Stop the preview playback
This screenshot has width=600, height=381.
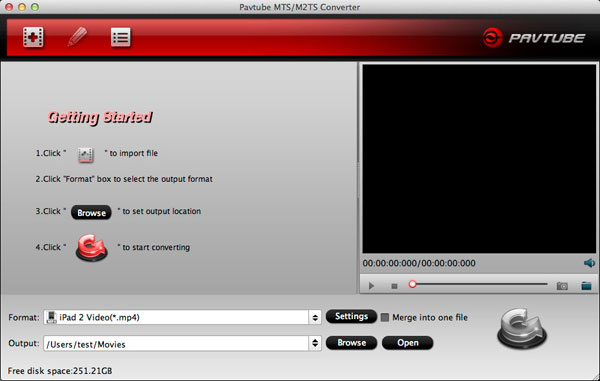pyautogui.click(x=395, y=286)
